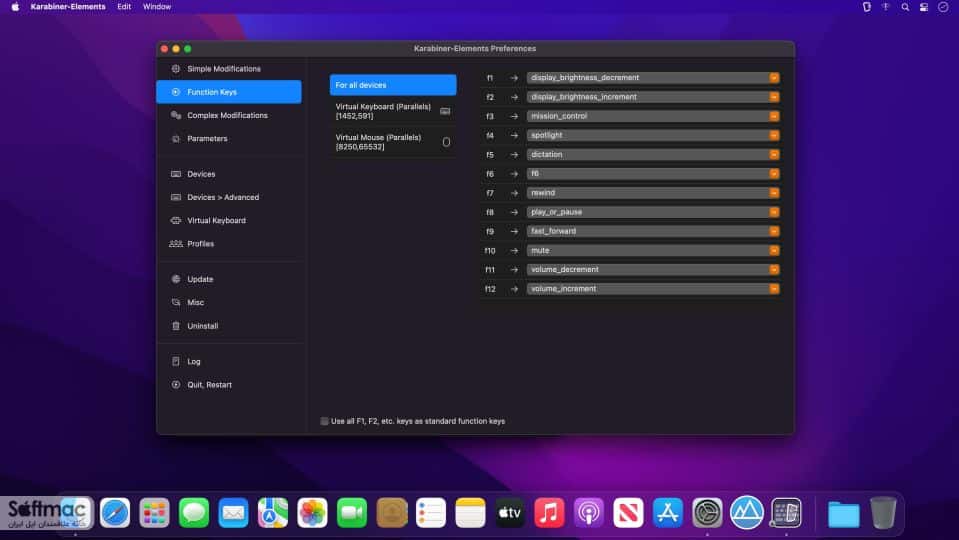959x540 pixels.
Task: Select the Virtual Keyboard sidebar icon
Action: click(x=176, y=220)
